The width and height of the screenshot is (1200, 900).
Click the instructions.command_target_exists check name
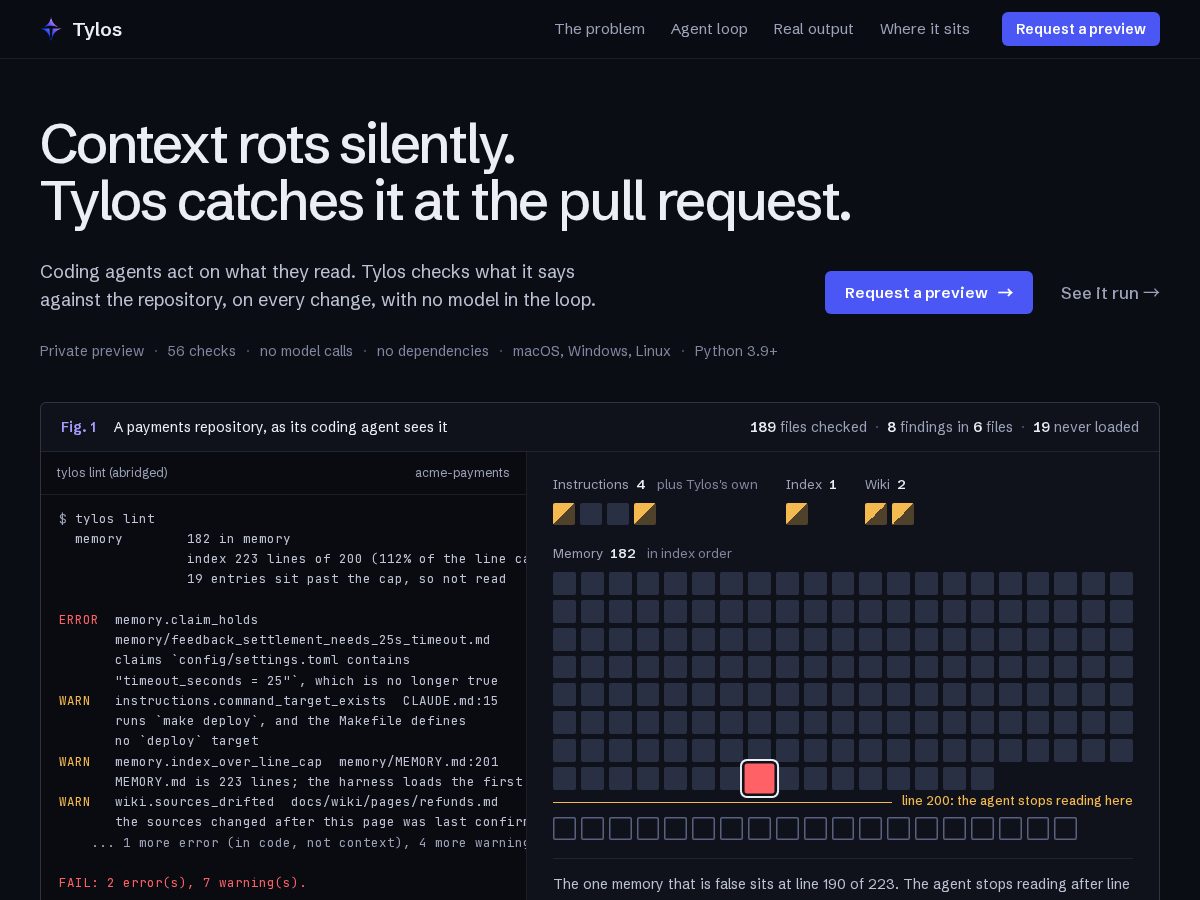251,701
